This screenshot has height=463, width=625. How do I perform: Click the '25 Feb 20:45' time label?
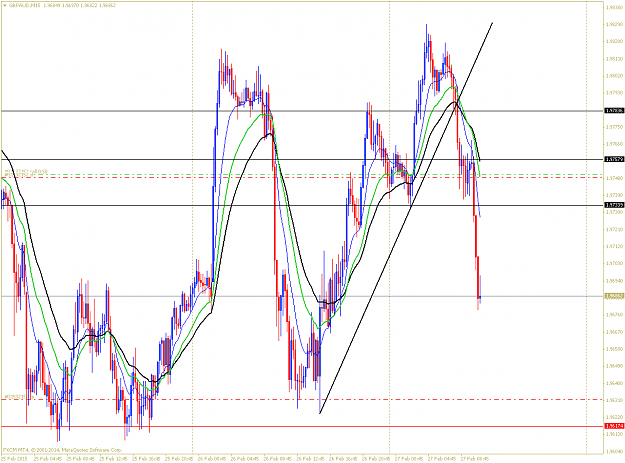click(179, 459)
